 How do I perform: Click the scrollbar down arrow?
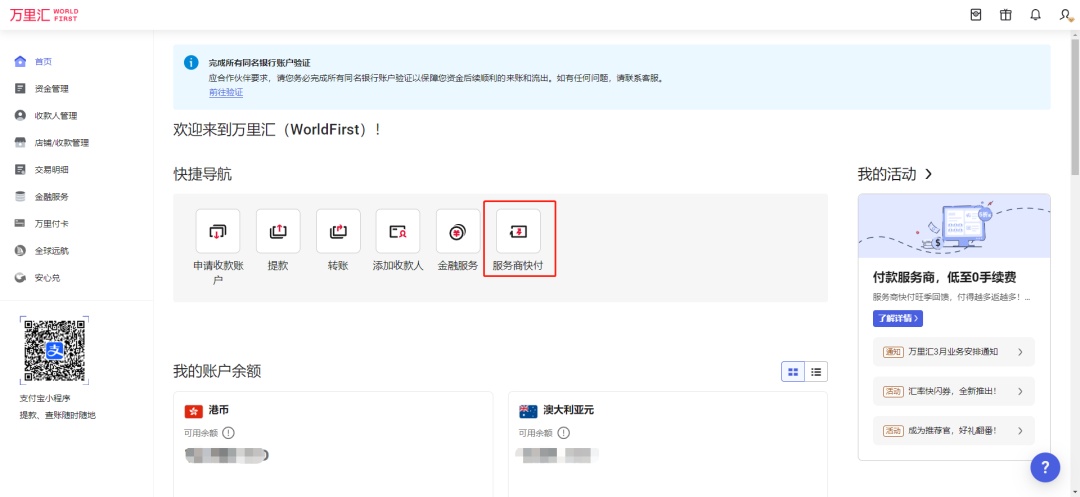pos(1074,491)
